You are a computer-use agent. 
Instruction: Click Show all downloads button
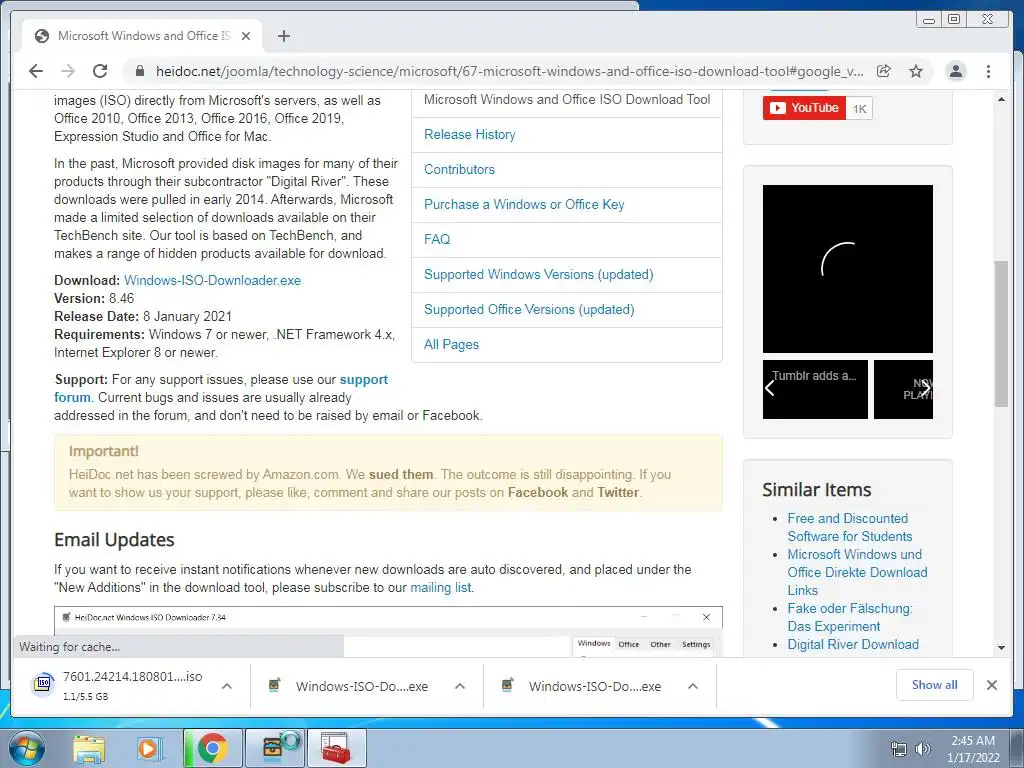[935, 684]
